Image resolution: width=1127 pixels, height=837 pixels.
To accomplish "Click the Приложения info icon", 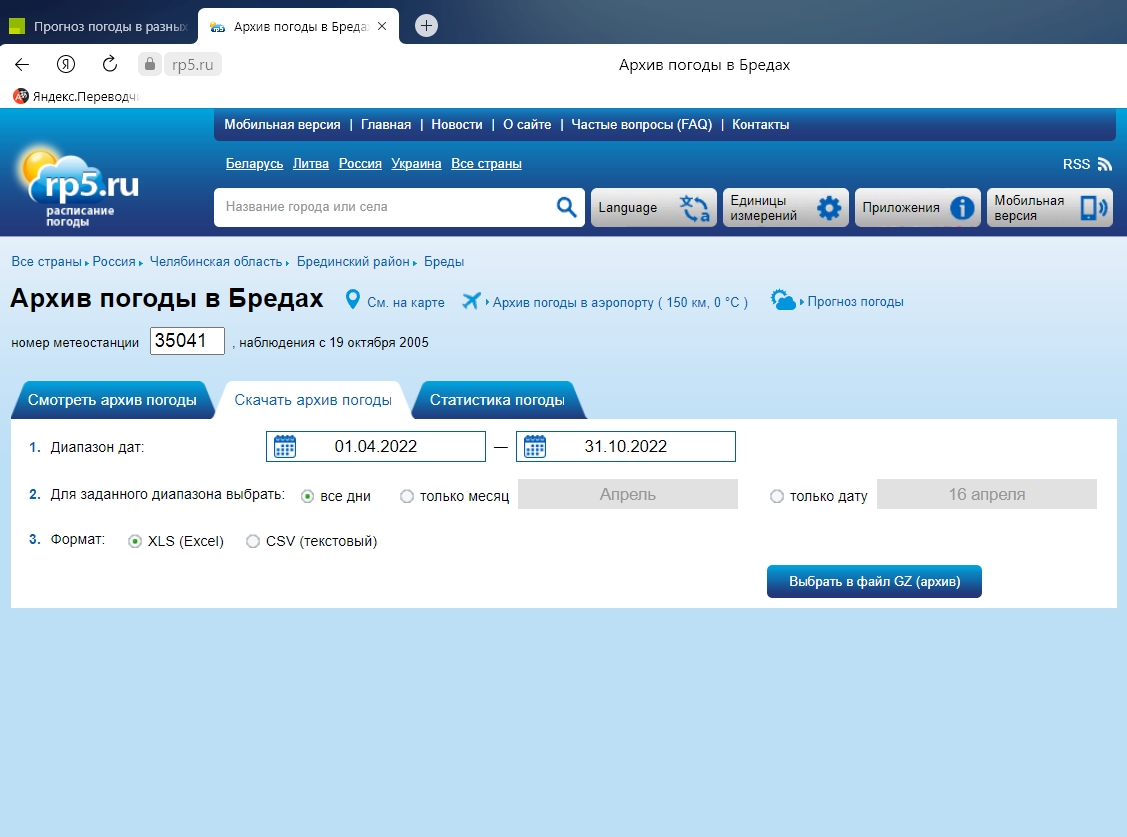I will [962, 208].
